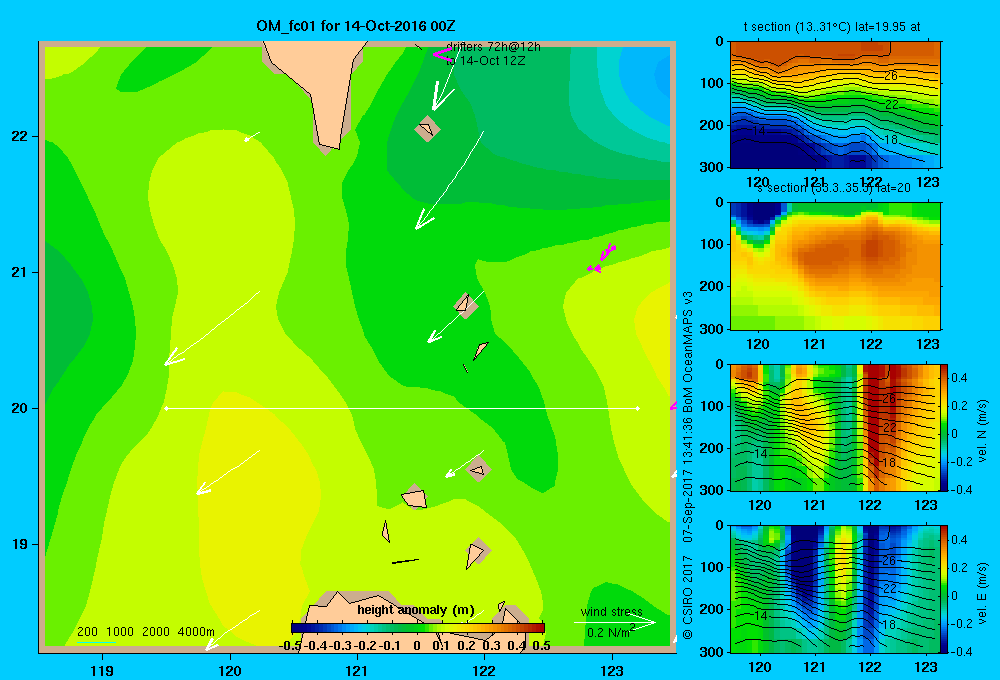
Task: Click the height anomaly colorbar strip
Action: (418, 628)
